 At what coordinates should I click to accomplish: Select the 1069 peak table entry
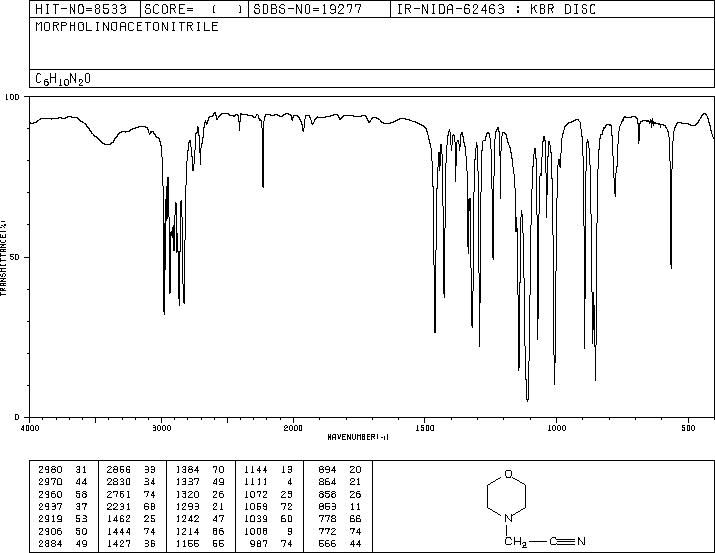(268, 506)
